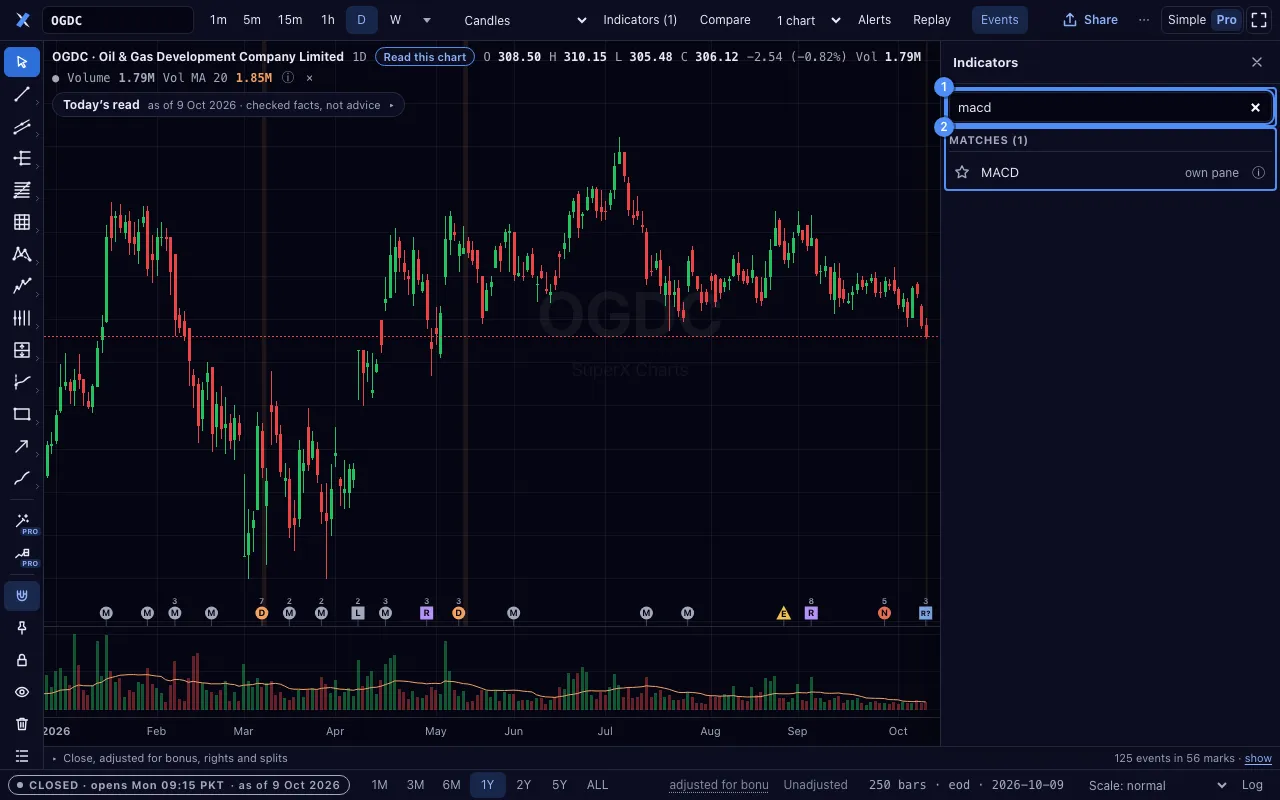Viewport: 1280px width, 800px height.
Task: Click the Read this chart button
Action: click(x=425, y=57)
